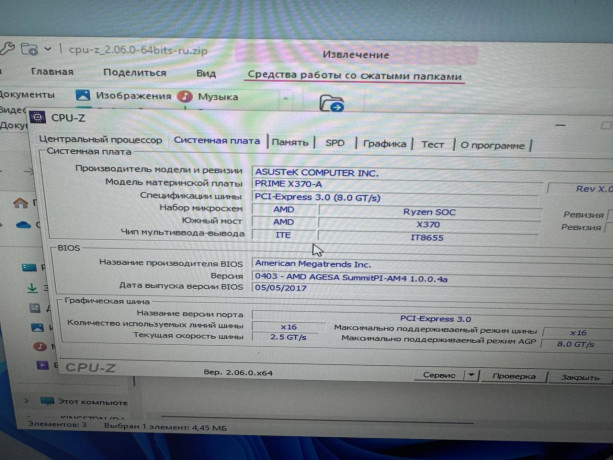The image size is (613, 460).
Task: Click the ASUSTeK COMPUTER INC. manufacturer field
Action: [x=432, y=173]
